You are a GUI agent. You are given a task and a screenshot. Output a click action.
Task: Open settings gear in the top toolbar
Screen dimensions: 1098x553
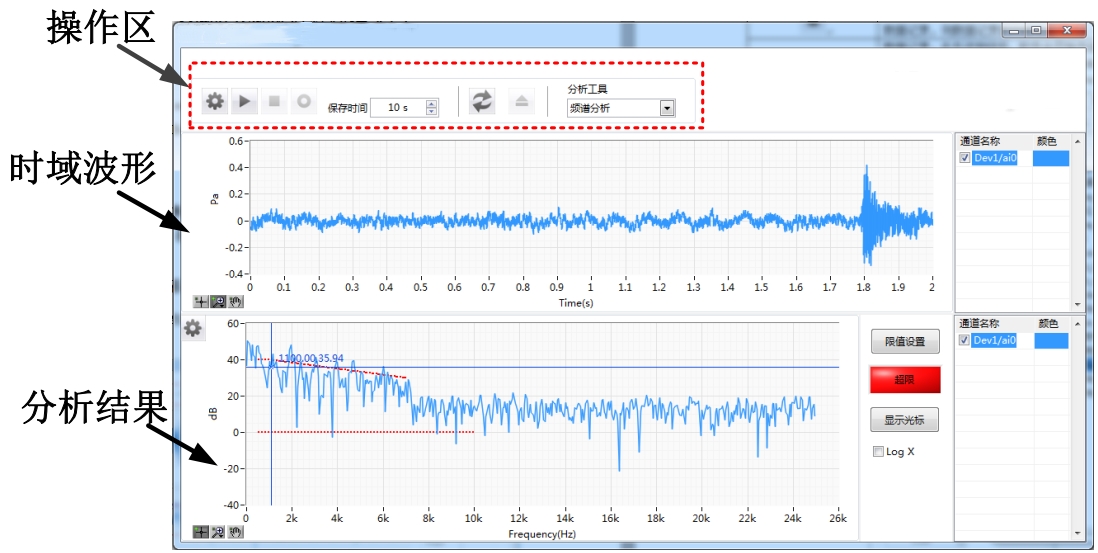click(214, 101)
